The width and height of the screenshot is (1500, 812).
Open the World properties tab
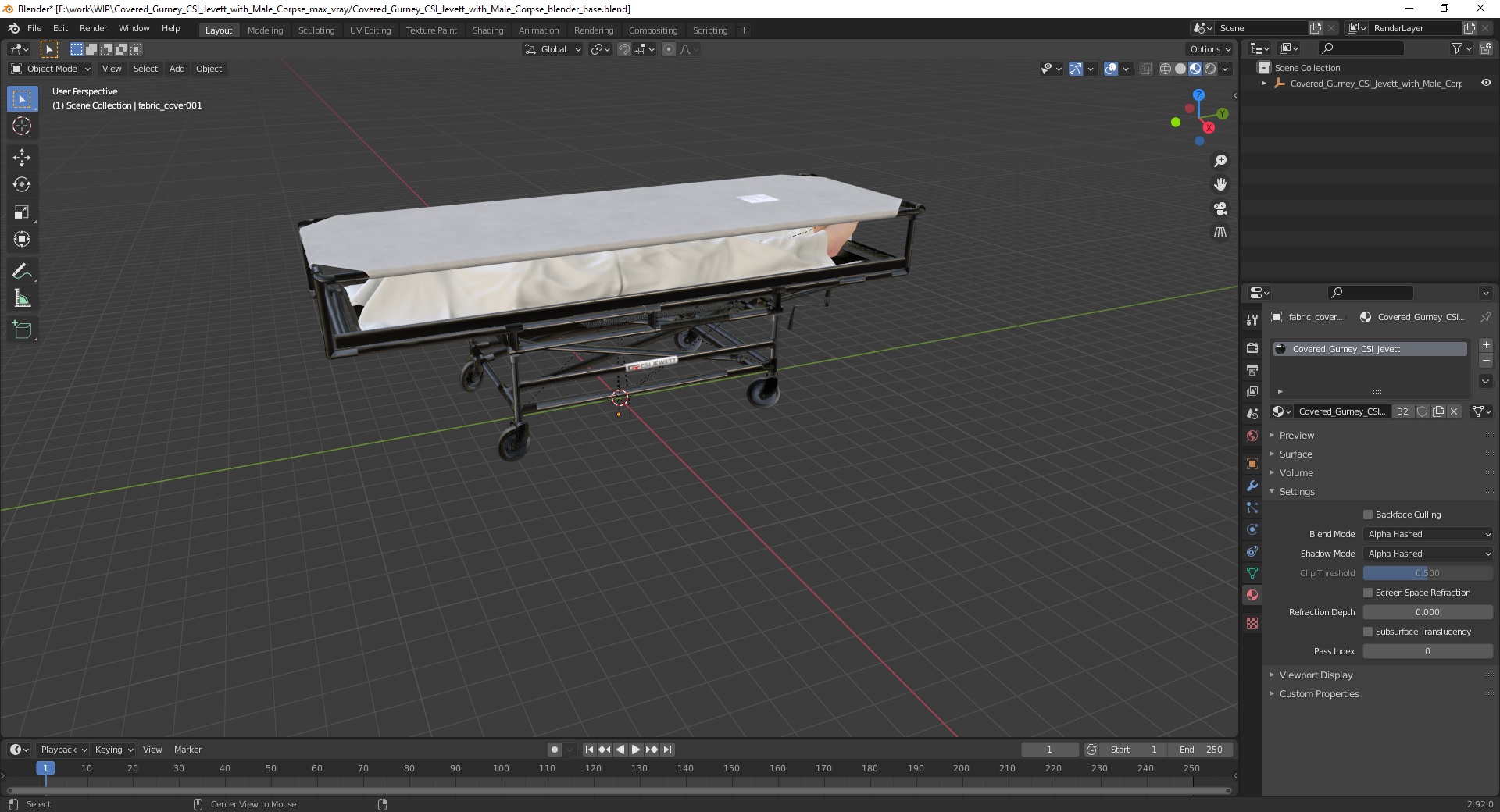(x=1252, y=436)
